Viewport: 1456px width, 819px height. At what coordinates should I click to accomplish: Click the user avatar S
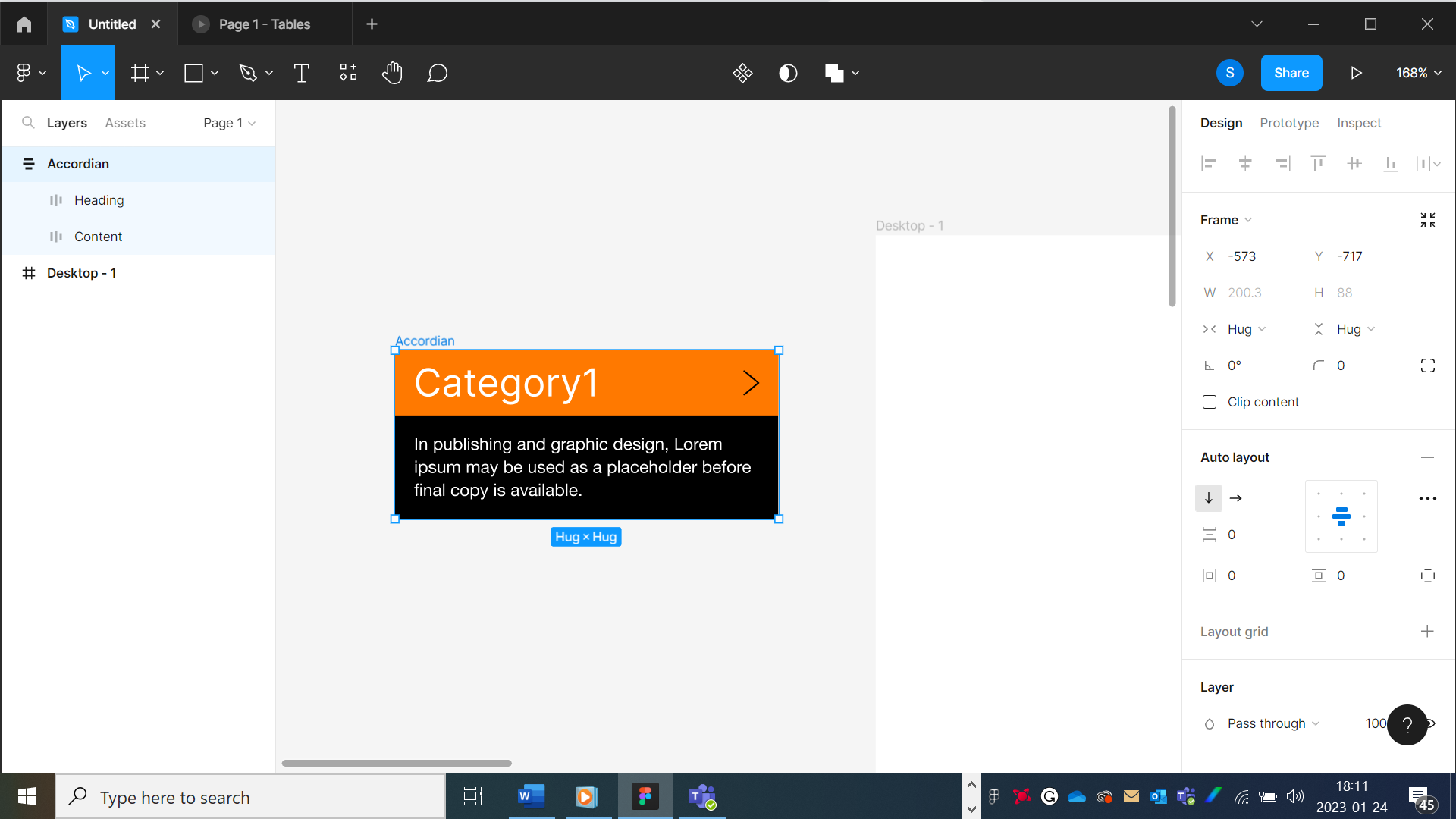click(x=1229, y=73)
